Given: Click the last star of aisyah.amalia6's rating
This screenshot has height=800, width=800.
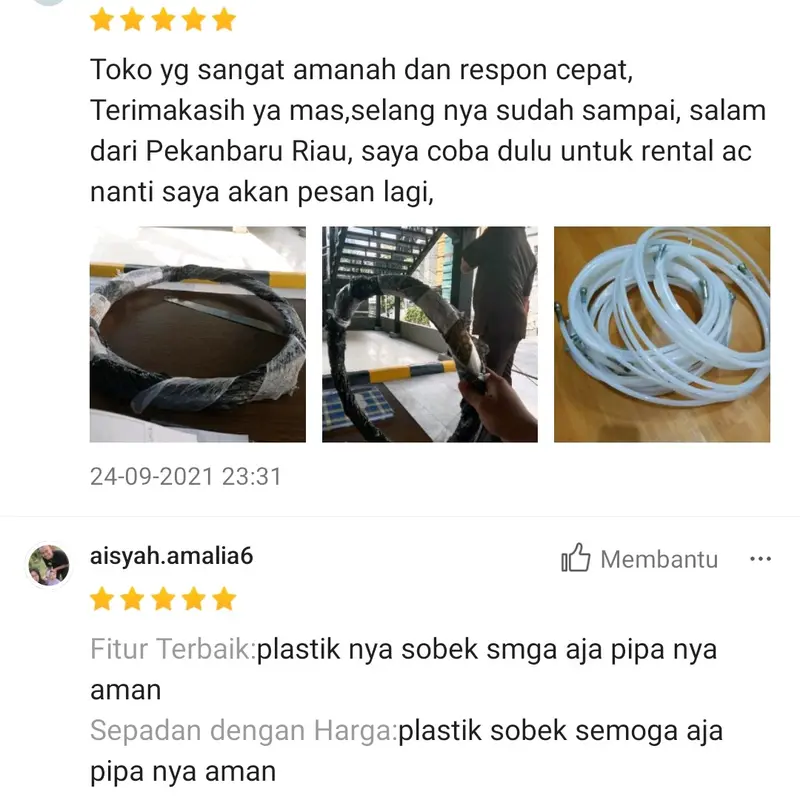Looking at the screenshot, I should (x=224, y=599).
